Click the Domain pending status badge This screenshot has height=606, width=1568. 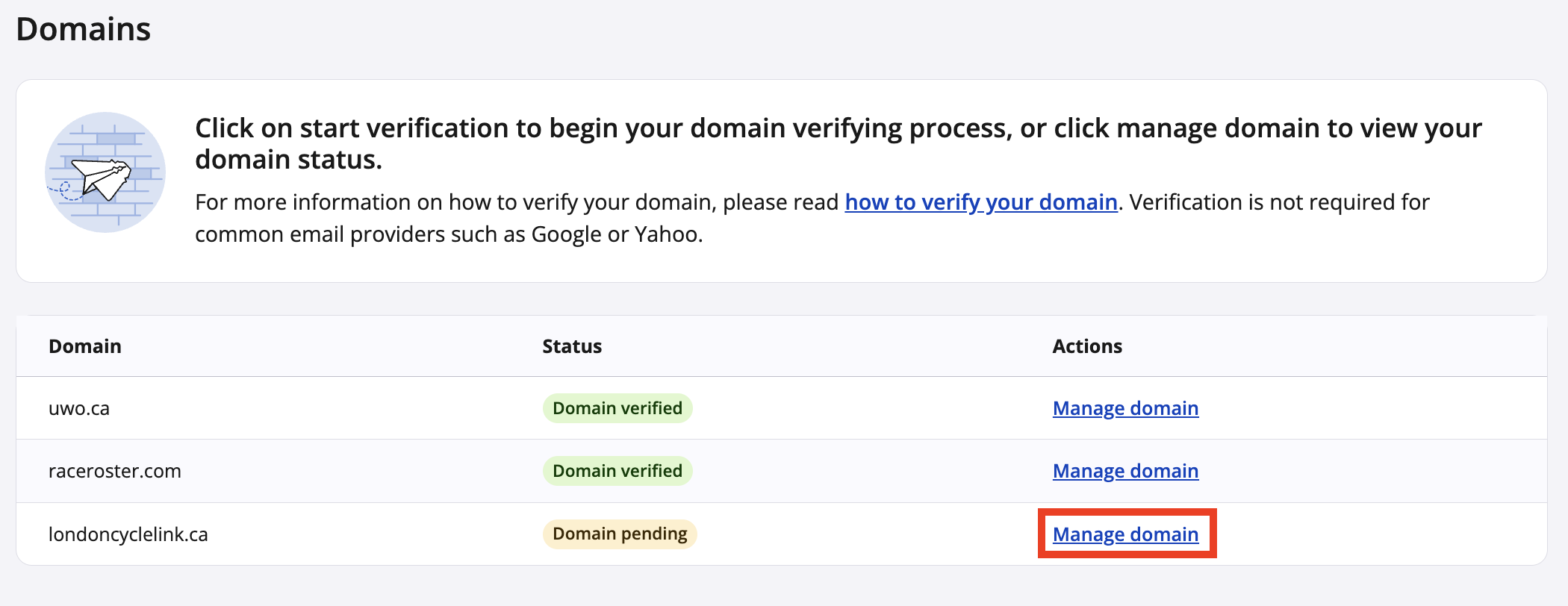620,534
